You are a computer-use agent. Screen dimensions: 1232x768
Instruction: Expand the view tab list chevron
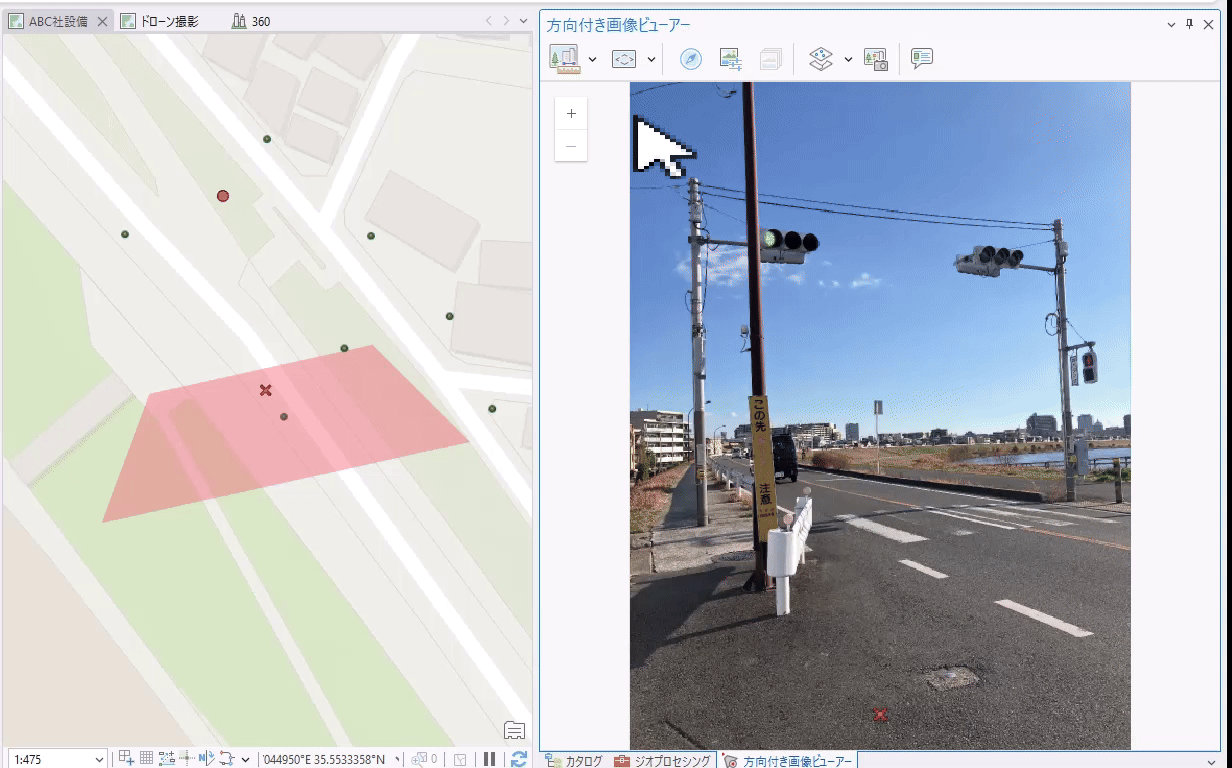(x=524, y=21)
